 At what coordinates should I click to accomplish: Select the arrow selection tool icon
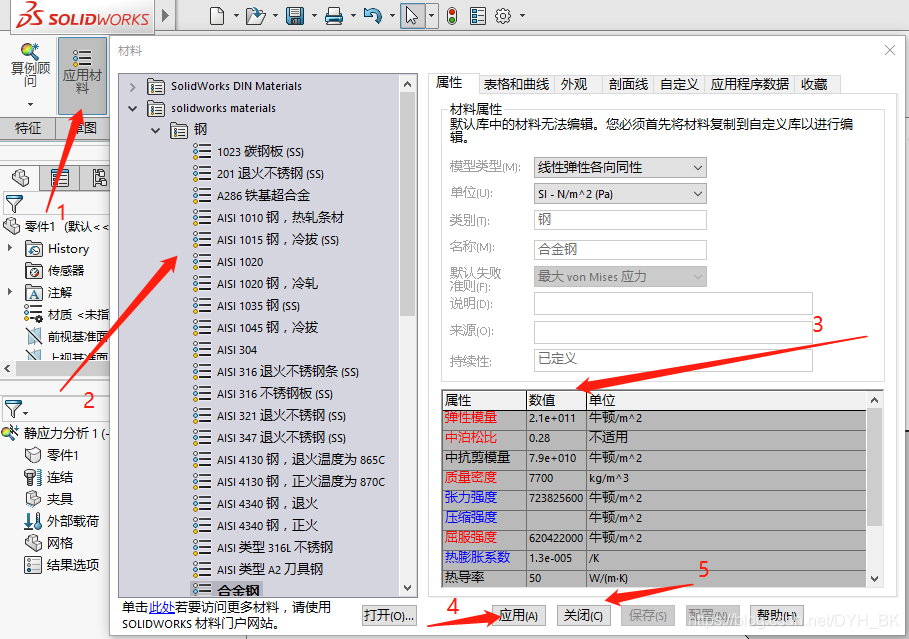[412, 16]
